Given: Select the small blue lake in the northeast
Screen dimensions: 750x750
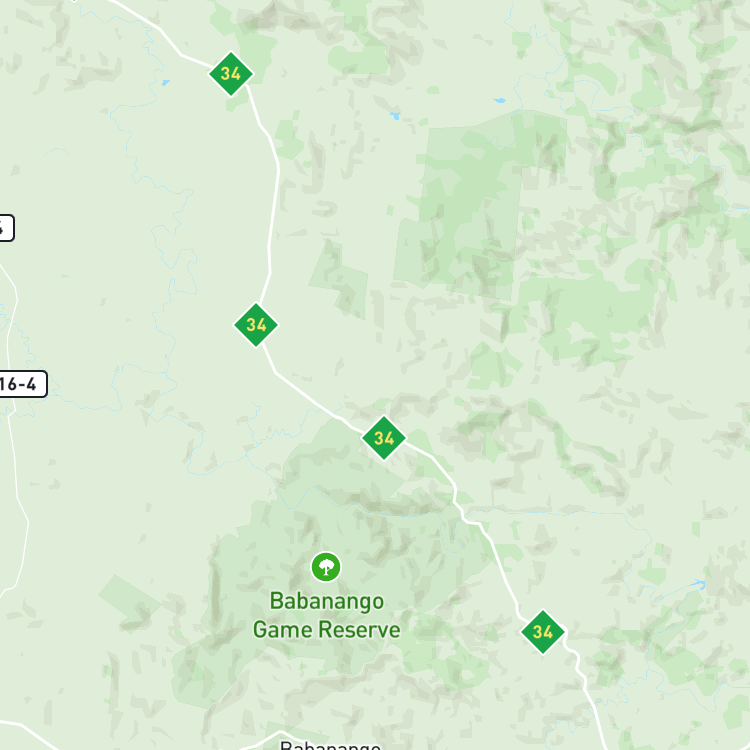Looking at the screenshot, I should click(x=499, y=100).
